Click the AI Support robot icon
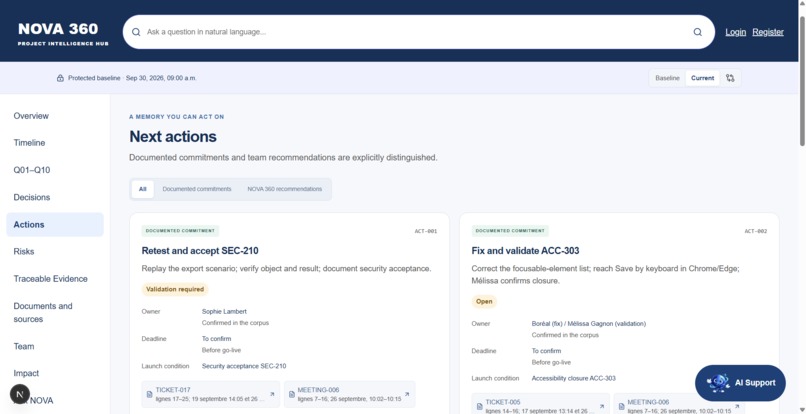This screenshot has height=414, width=806. 719,383
